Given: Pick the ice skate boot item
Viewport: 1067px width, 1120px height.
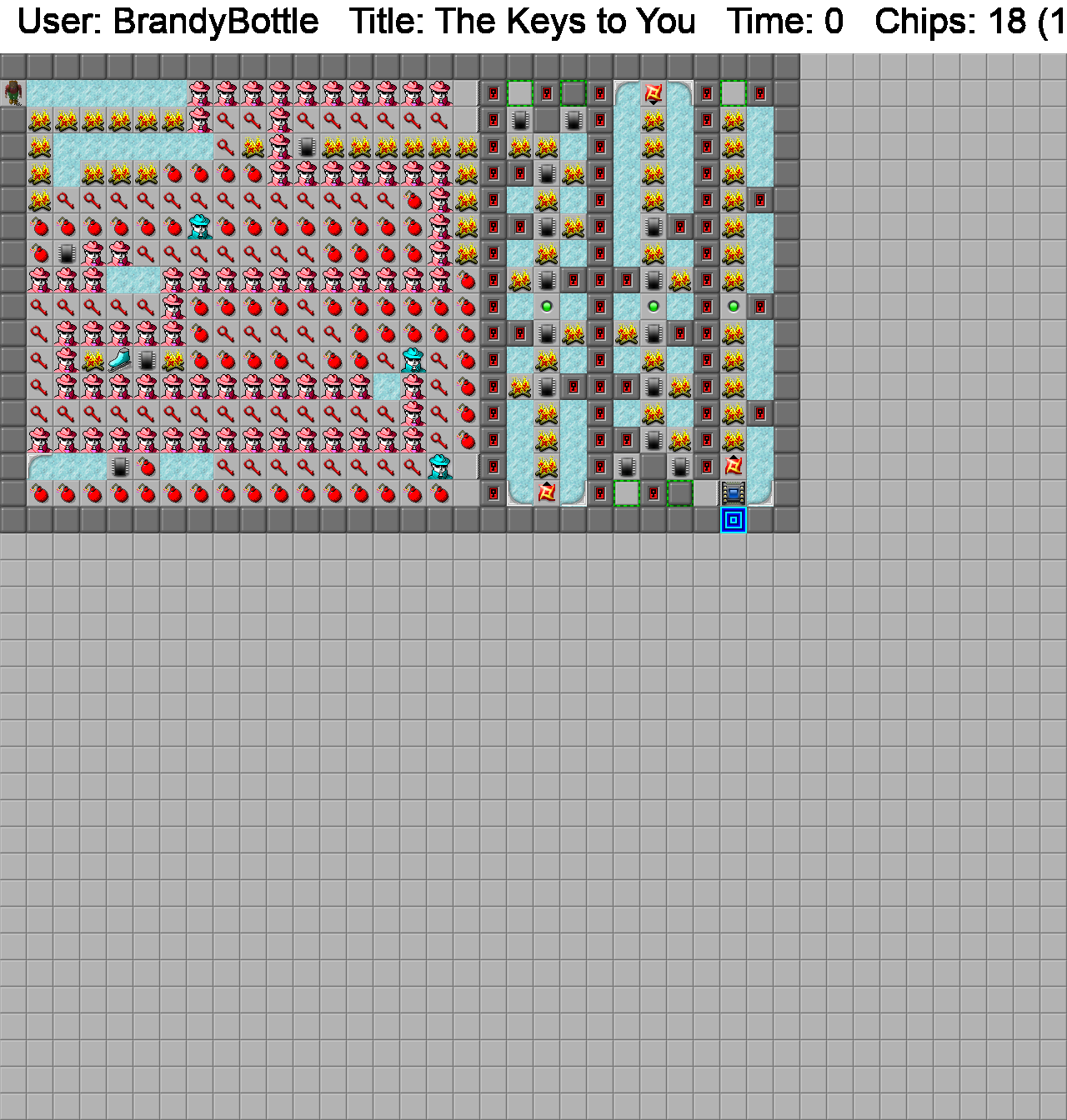Looking at the screenshot, I should (x=120, y=360).
